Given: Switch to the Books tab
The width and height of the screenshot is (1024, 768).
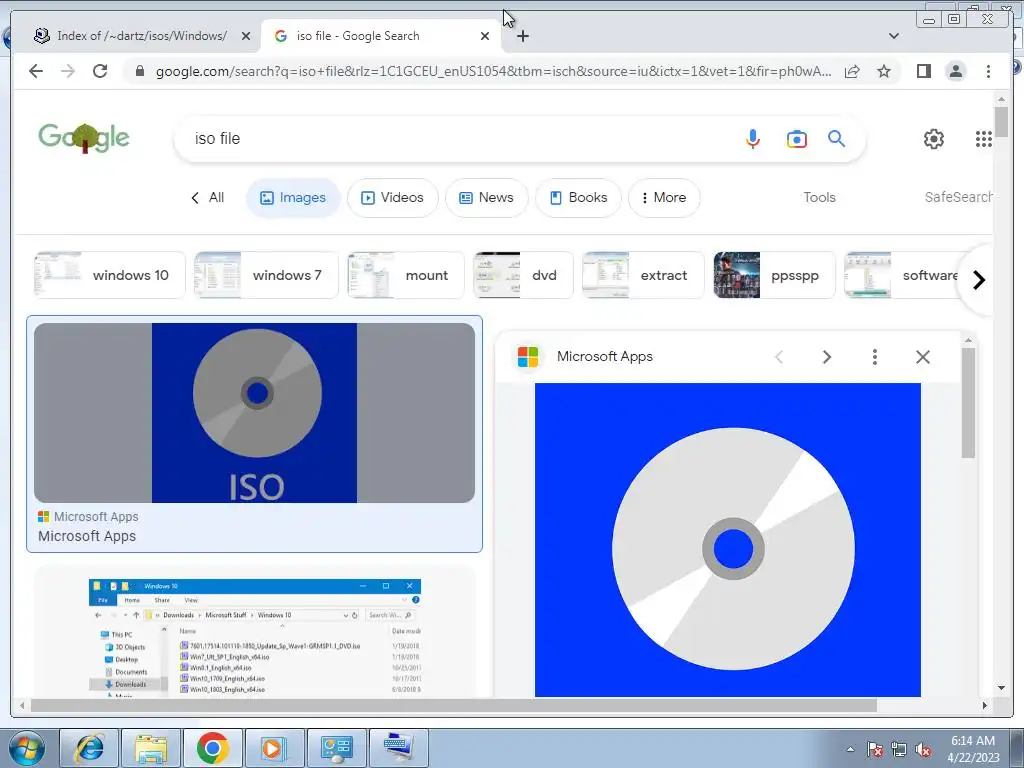Looking at the screenshot, I should click(579, 197).
